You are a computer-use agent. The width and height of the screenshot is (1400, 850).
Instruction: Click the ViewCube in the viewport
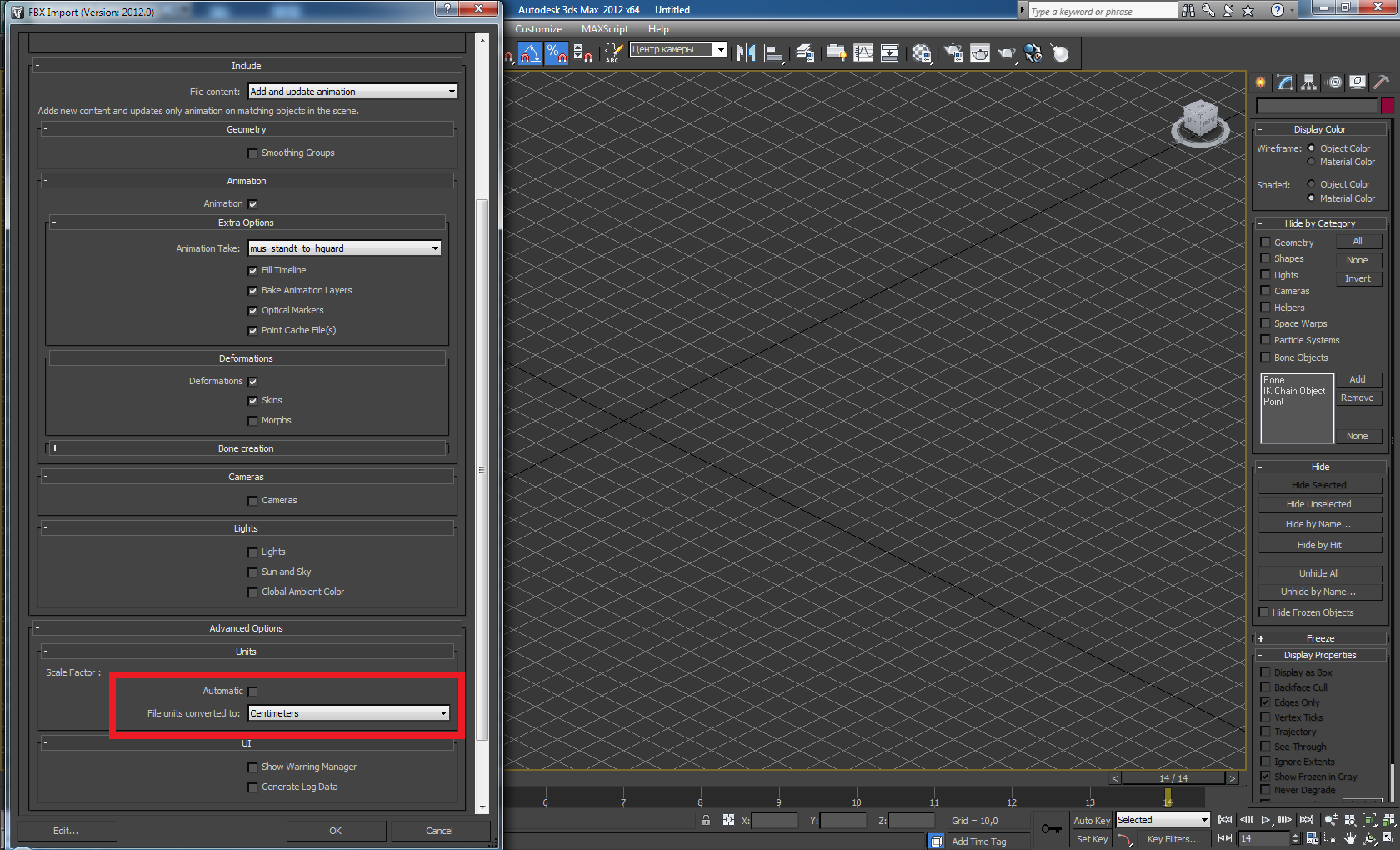click(1200, 122)
